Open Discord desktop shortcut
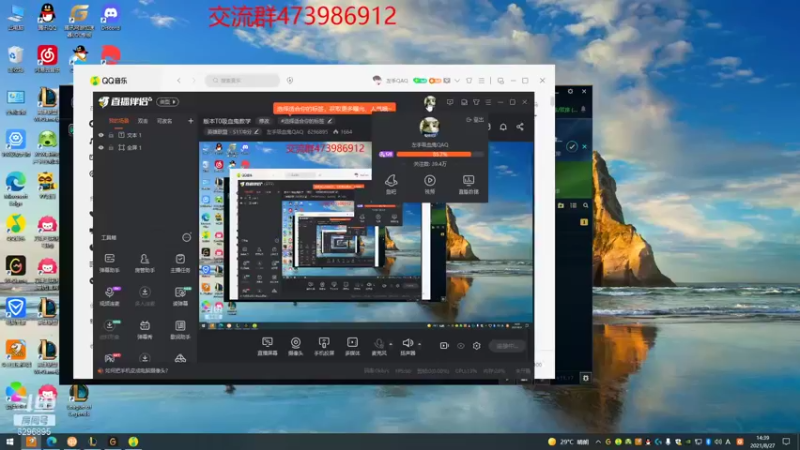 click(x=111, y=17)
